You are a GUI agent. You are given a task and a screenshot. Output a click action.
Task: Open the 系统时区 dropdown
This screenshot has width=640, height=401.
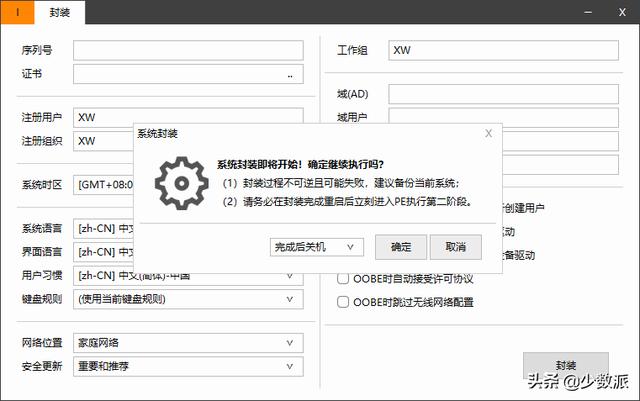(x=104, y=185)
